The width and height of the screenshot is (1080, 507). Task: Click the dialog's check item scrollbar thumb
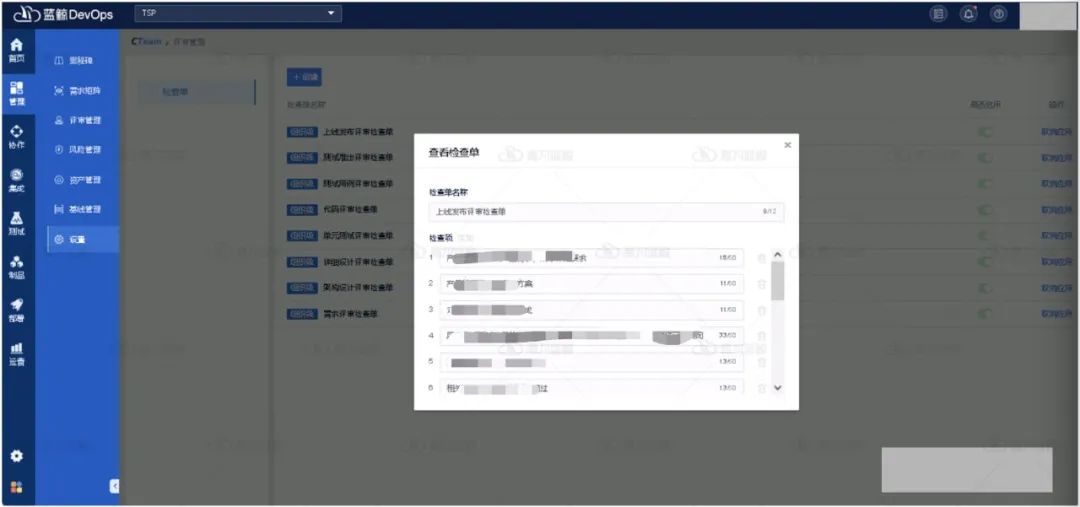coord(778,281)
